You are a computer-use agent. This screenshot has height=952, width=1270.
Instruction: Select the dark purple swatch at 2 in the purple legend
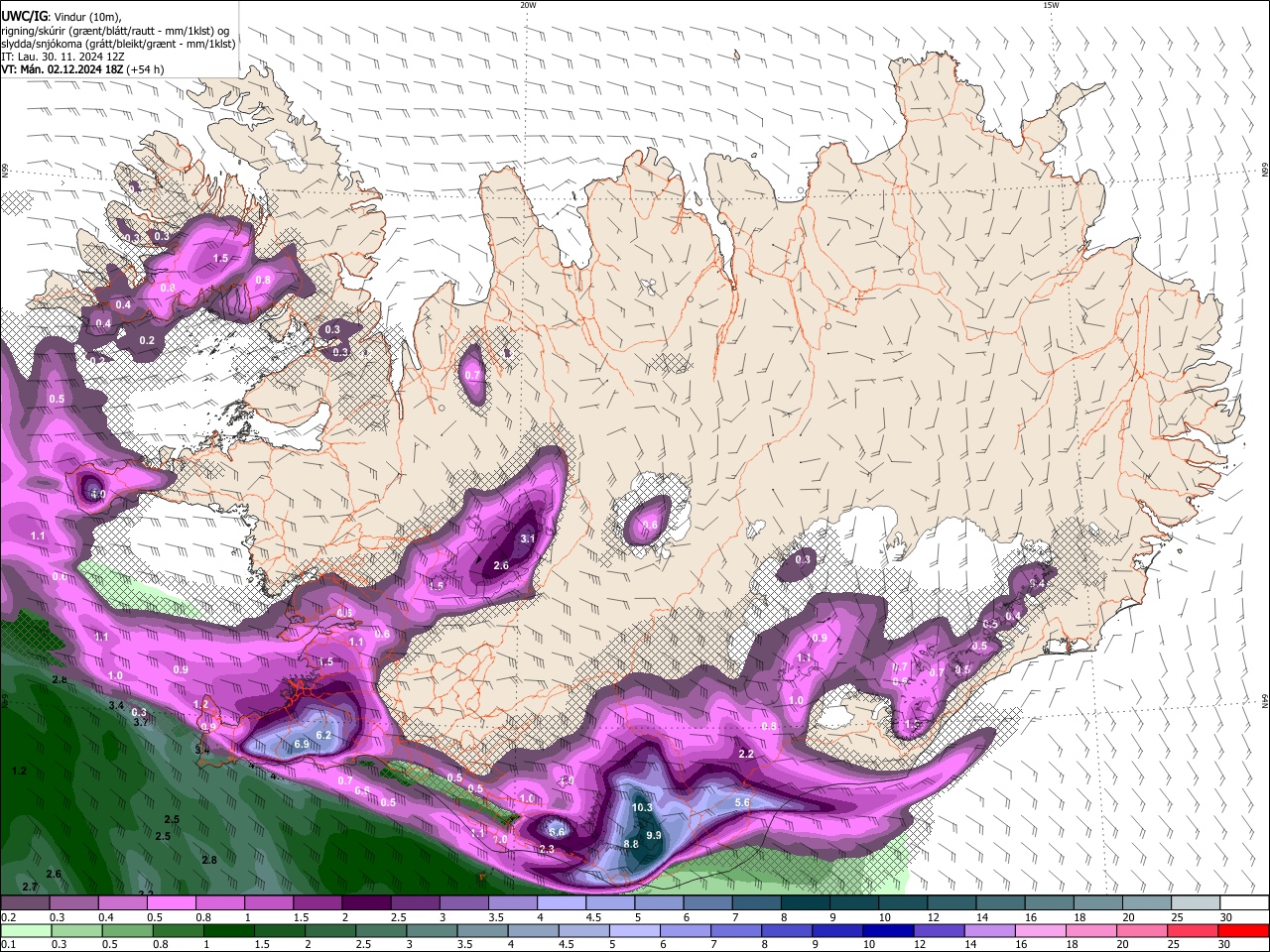pos(366,903)
